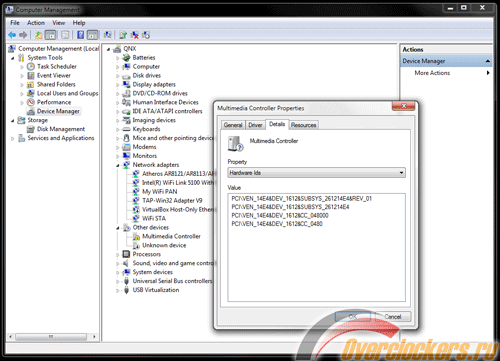Open the Help menu

(79, 23)
